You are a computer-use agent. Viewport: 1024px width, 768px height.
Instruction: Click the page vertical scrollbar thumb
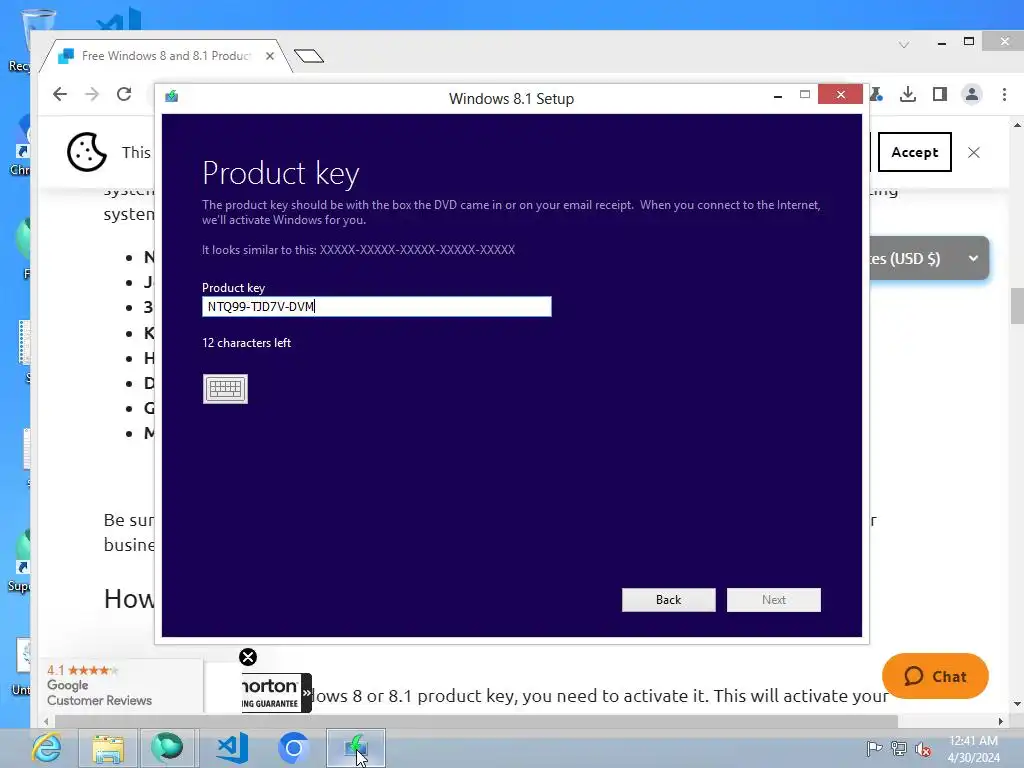click(x=1017, y=305)
